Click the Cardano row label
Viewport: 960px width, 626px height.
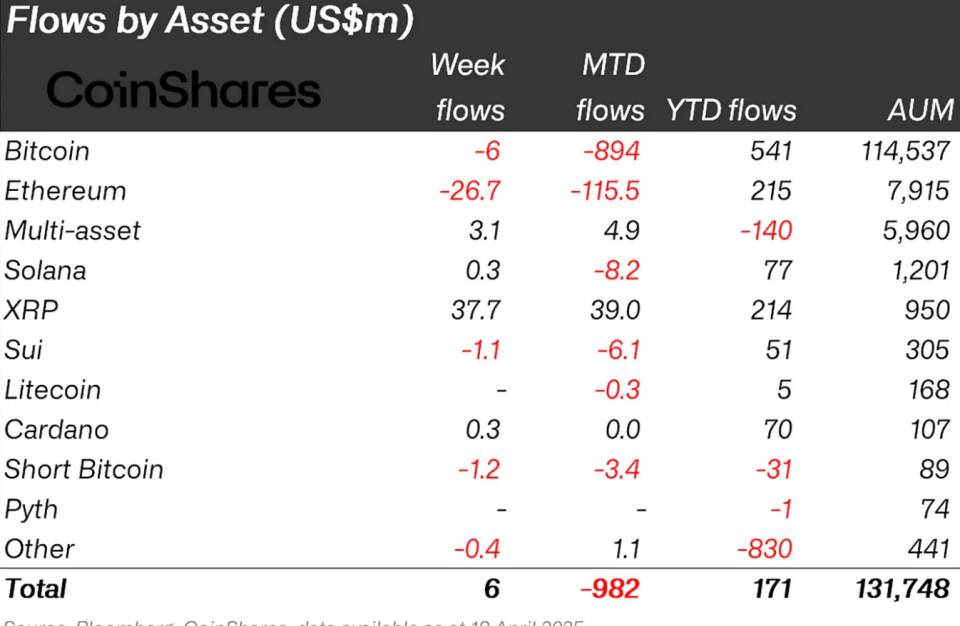(56, 430)
